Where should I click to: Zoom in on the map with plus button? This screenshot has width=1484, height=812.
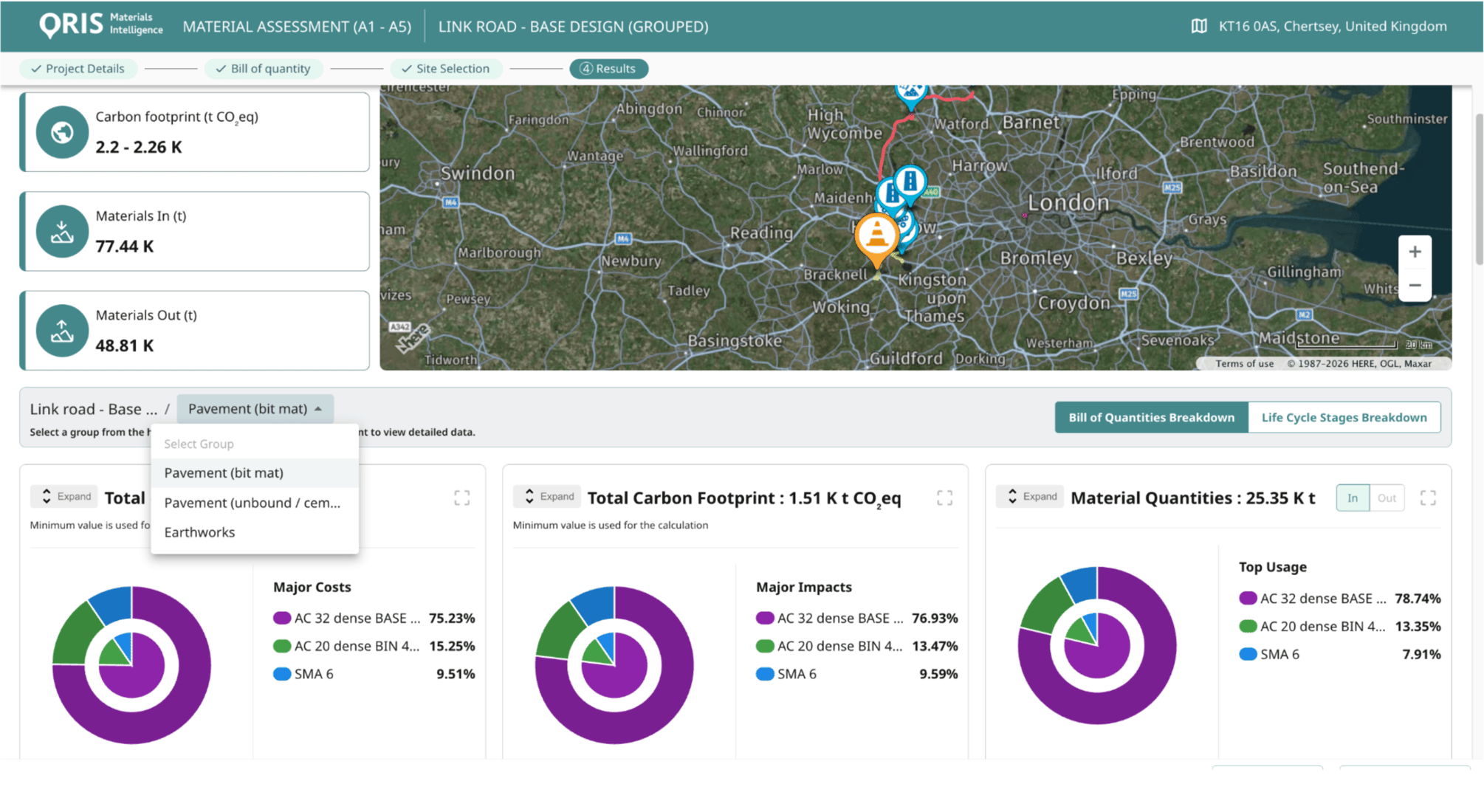click(1415, 252)
